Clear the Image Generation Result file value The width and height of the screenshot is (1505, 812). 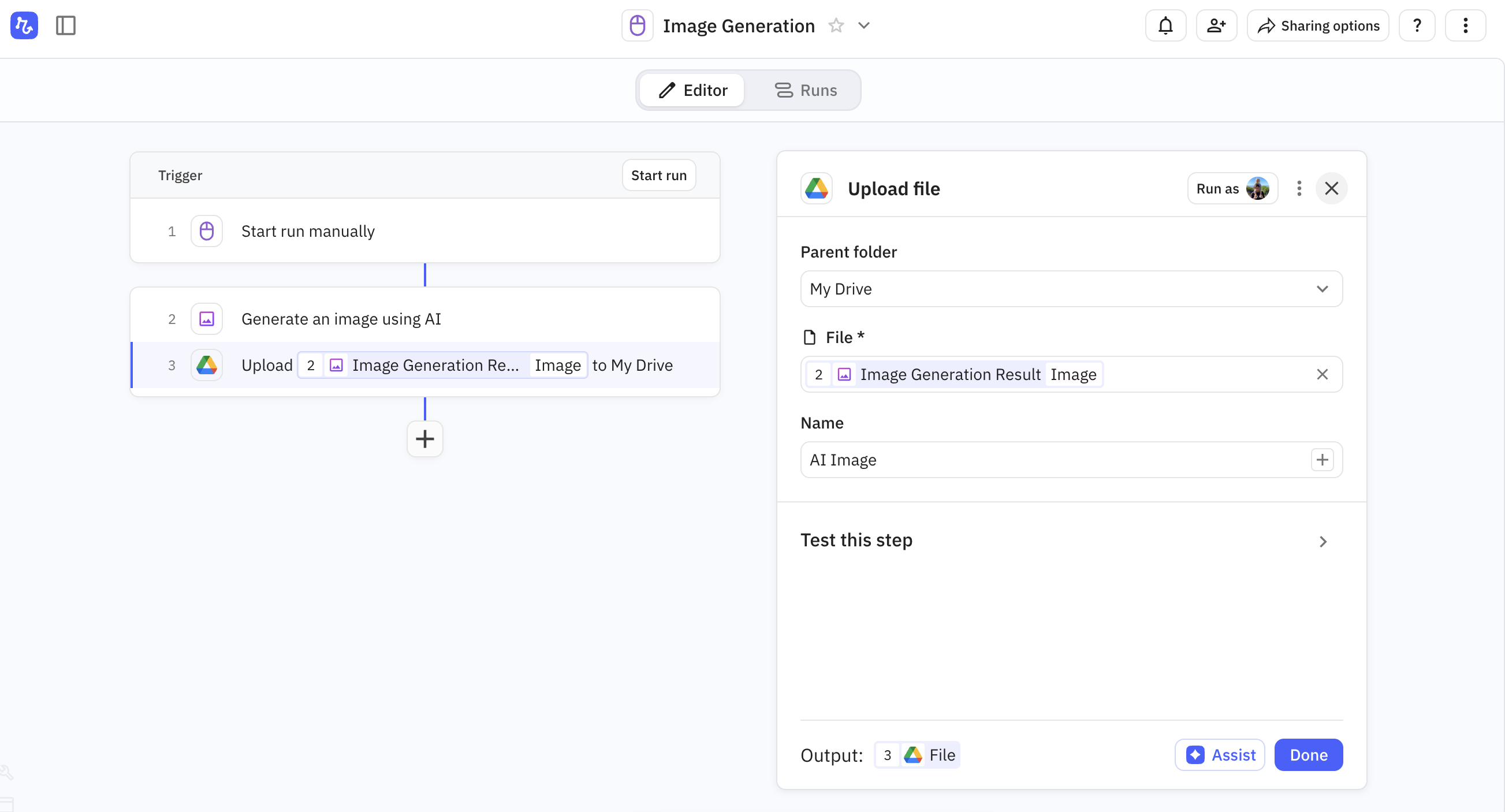pyautogui.click(x=1321, y=374)
